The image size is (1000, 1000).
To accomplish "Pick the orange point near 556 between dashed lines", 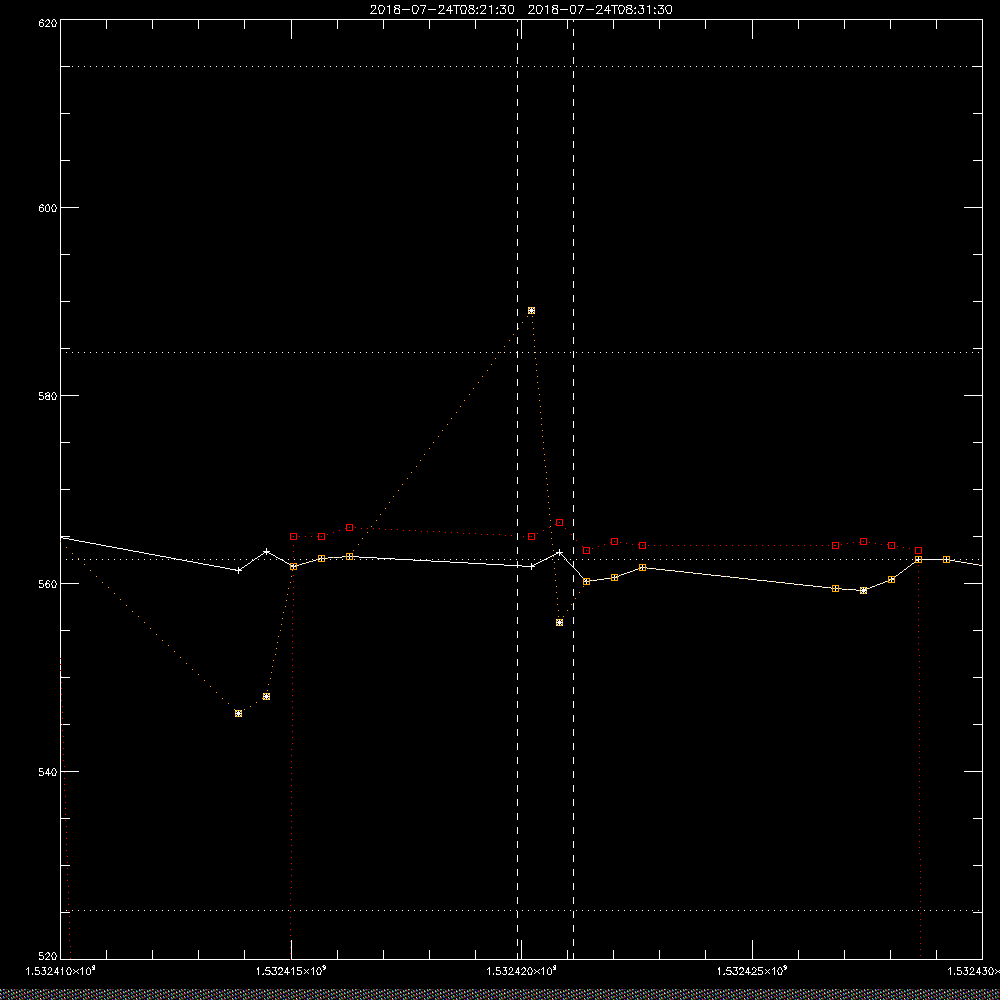I will point(559,622).
